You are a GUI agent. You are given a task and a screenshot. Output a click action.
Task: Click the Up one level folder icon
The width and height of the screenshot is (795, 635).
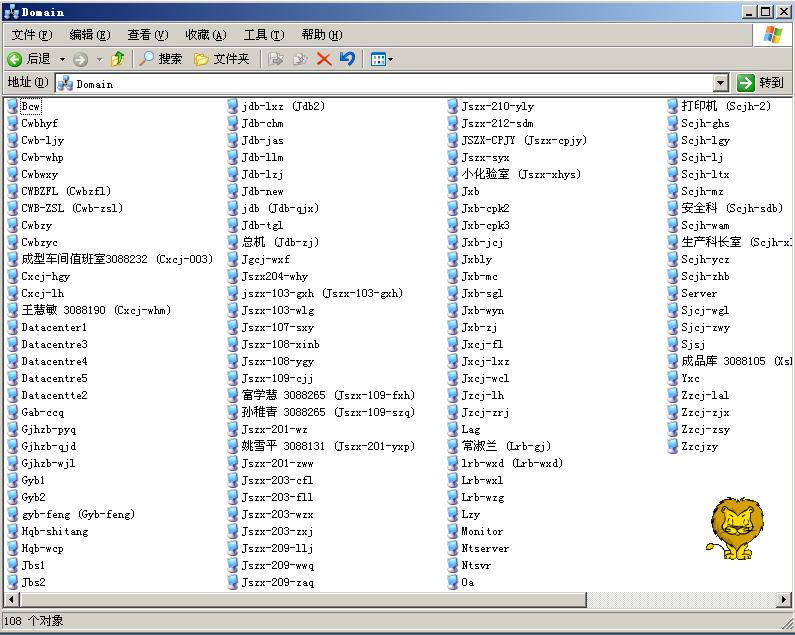click(118, 59)
